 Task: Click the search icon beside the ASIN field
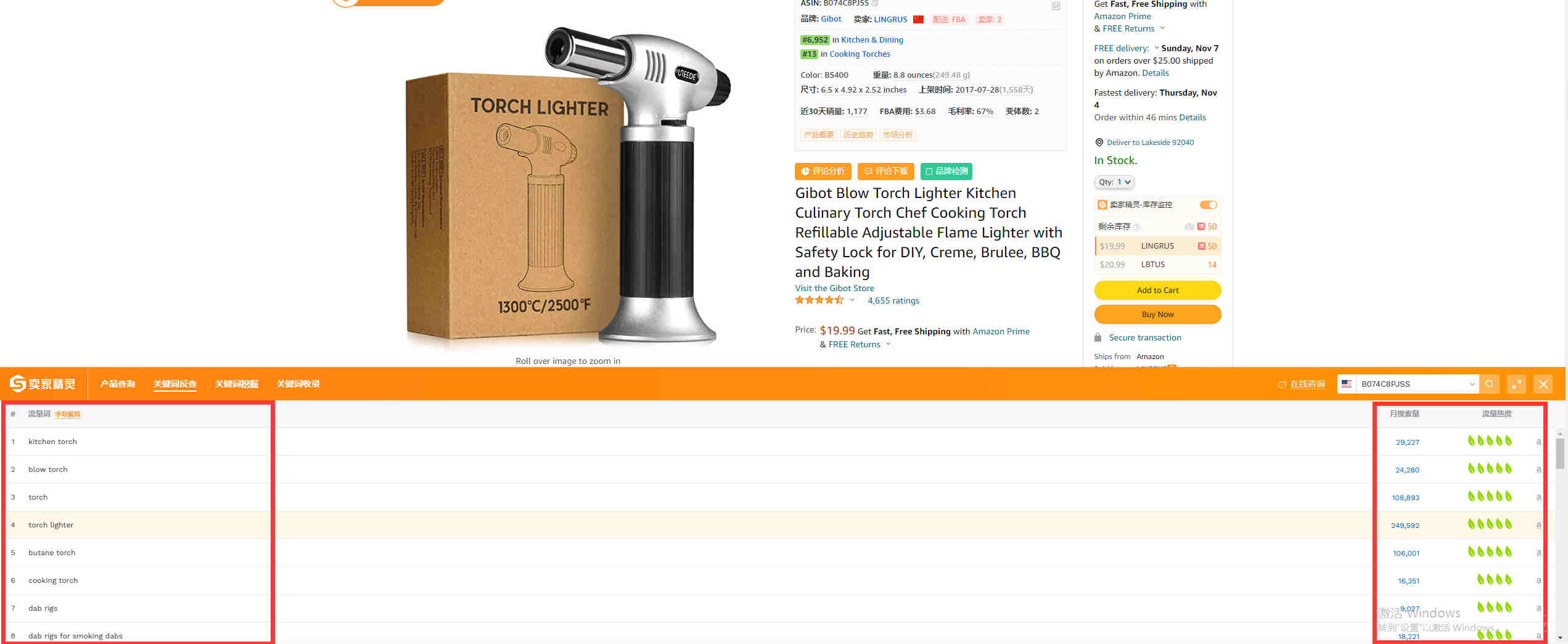point(1489,384)
